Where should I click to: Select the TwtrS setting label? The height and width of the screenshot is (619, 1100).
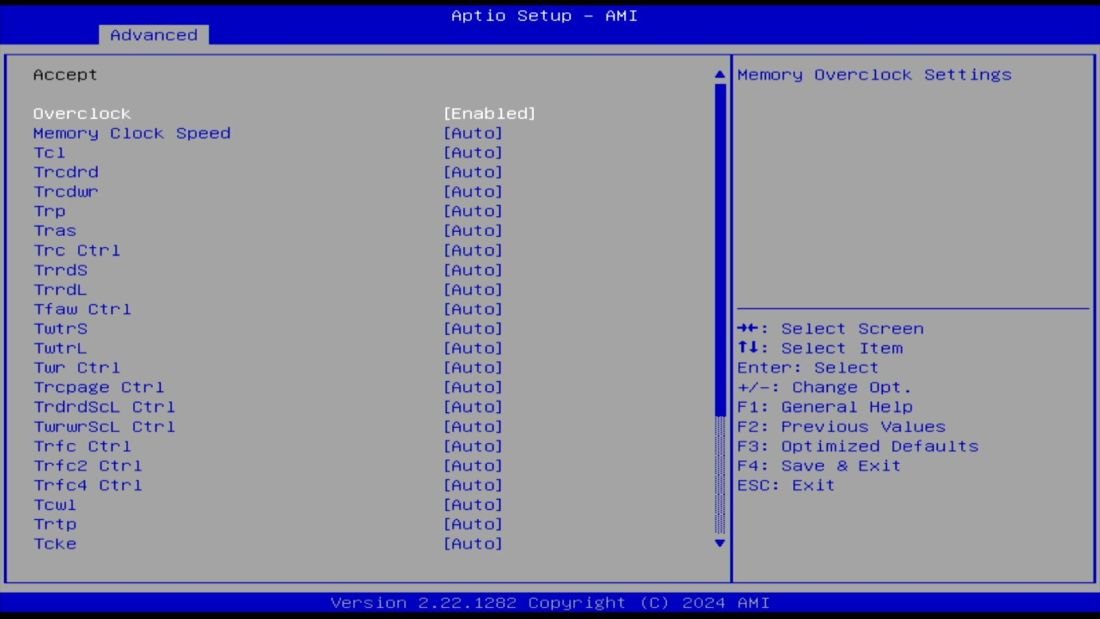tap(60, 329)
